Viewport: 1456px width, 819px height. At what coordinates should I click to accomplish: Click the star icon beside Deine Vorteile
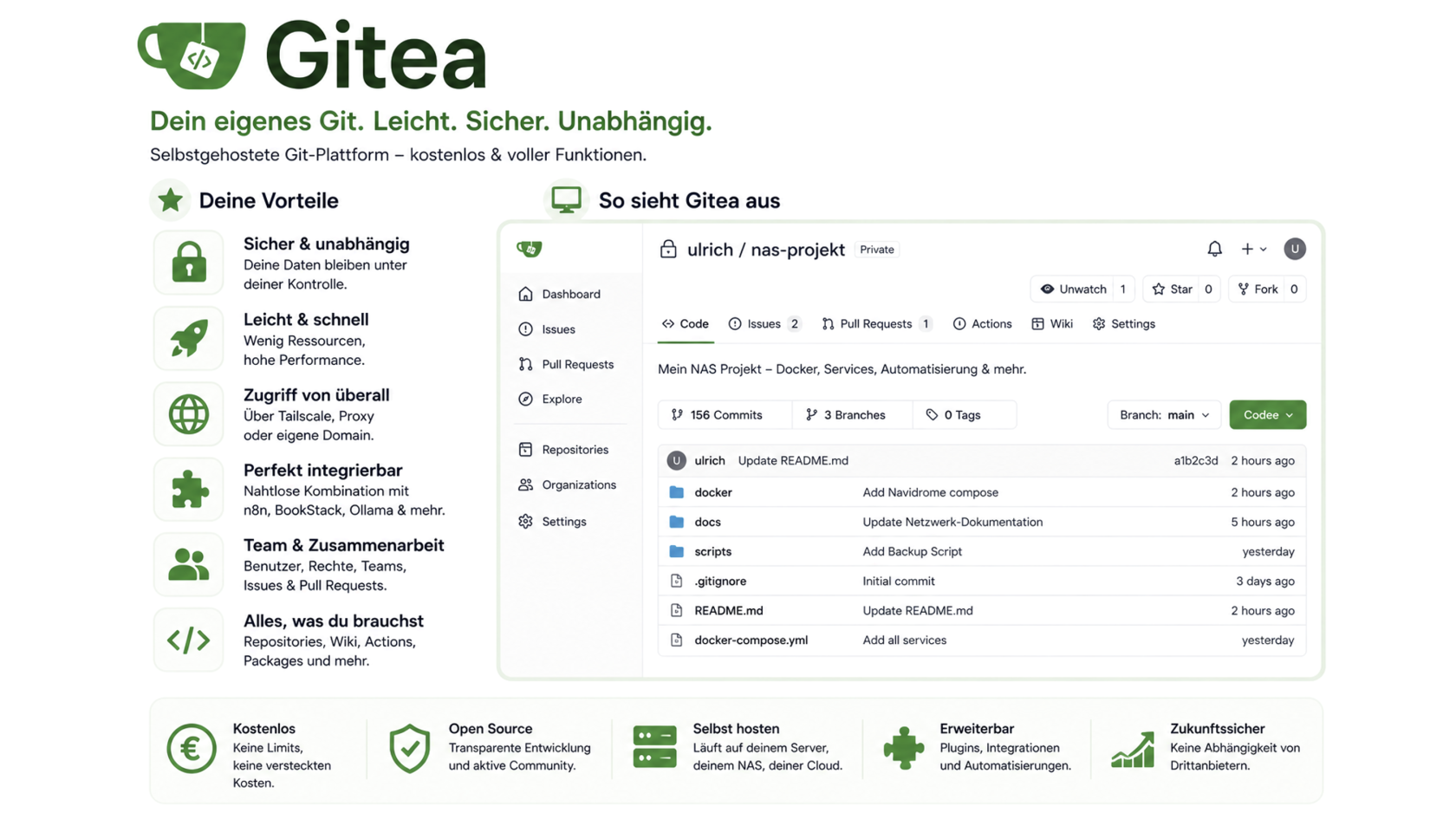170,200
